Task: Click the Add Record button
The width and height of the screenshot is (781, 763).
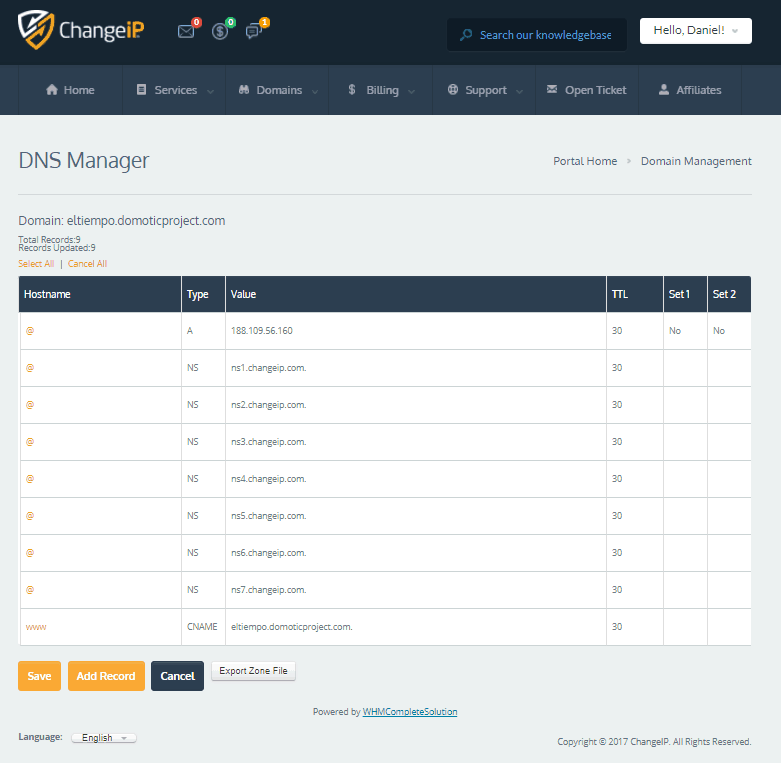Action: [106, 676]
